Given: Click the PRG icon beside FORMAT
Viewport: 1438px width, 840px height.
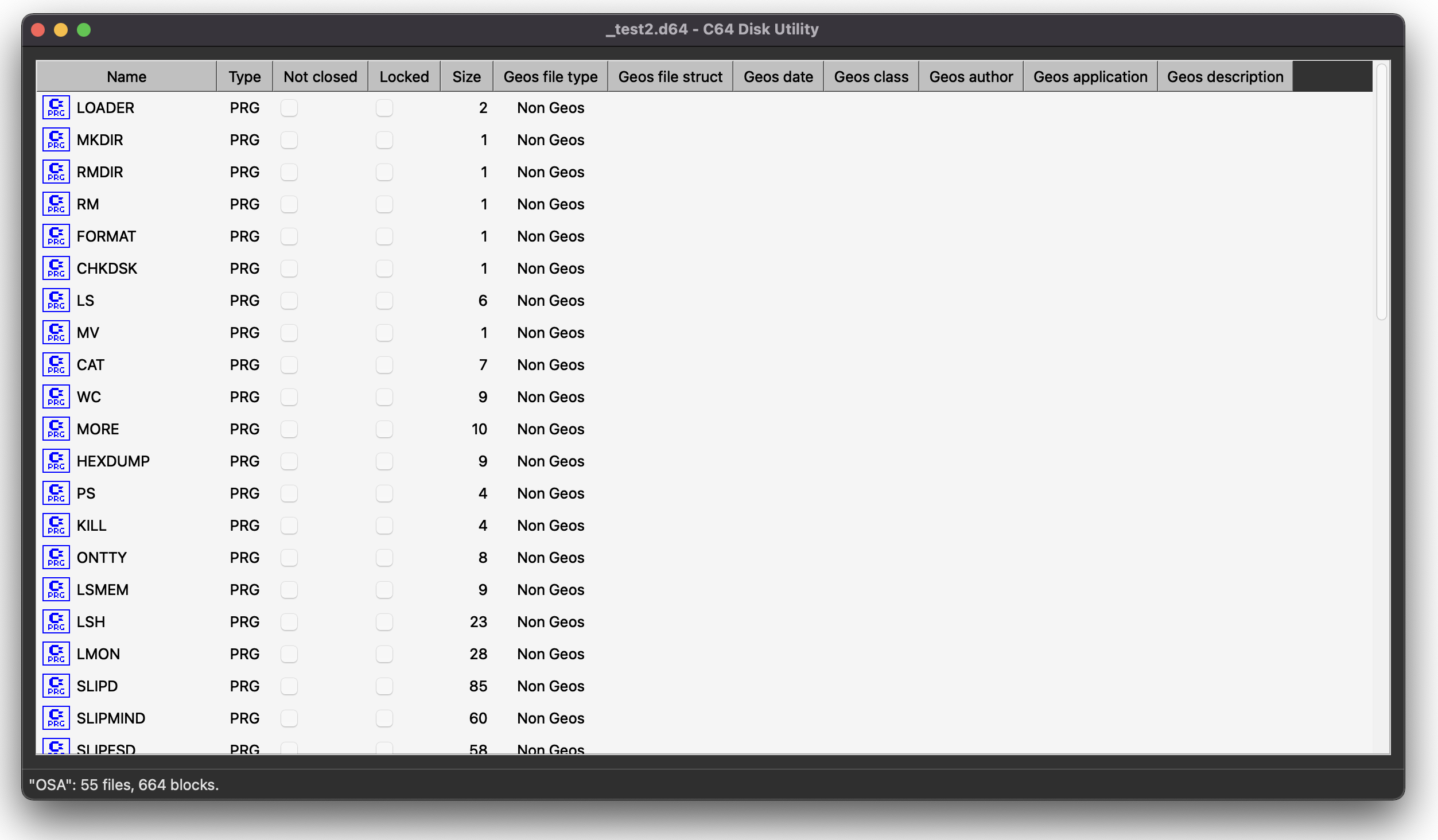Looking at the screenshot, I should click(56, 236).
